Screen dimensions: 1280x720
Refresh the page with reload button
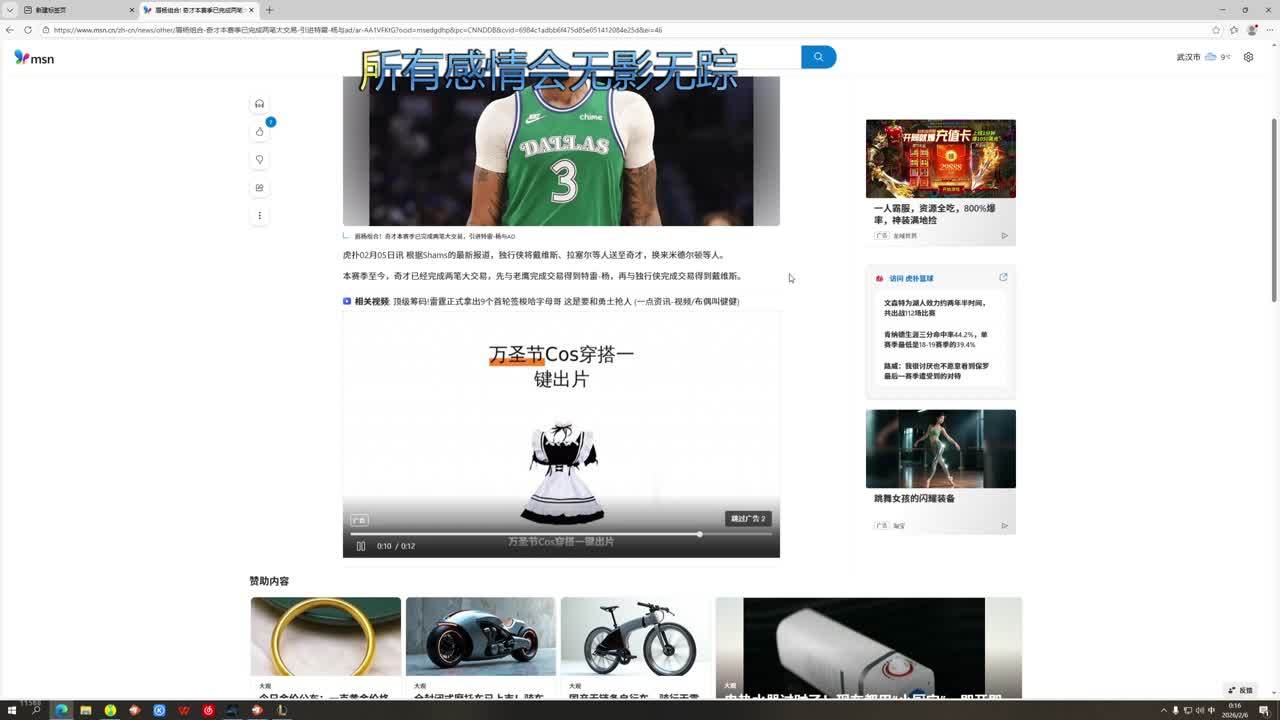(28, 30)
